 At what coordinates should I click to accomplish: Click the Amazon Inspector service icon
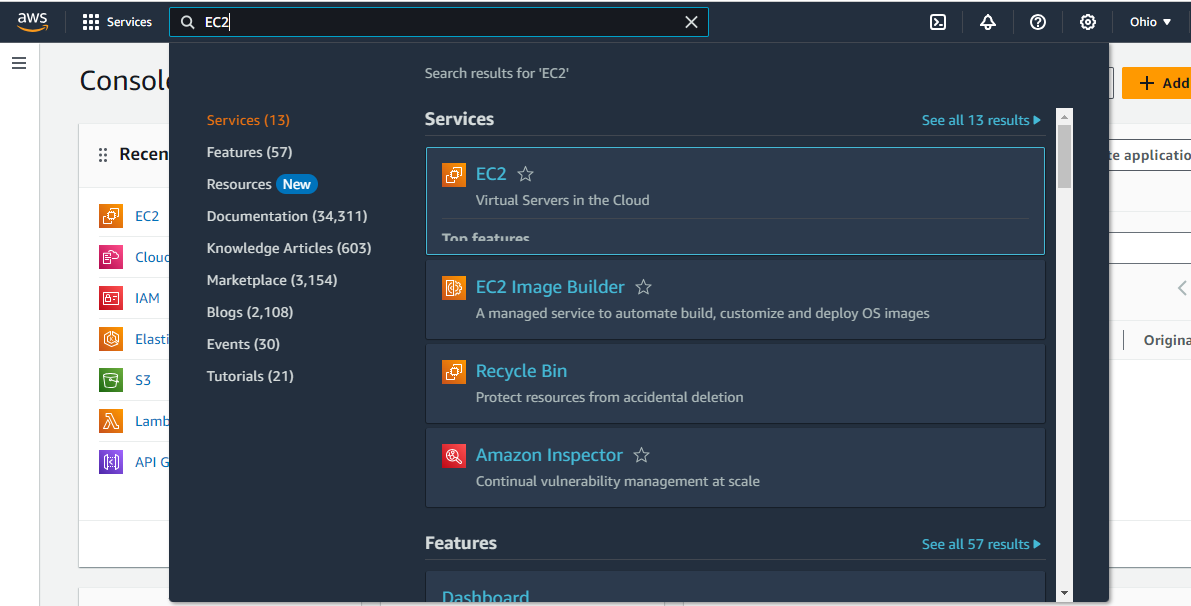coord(454,456)
